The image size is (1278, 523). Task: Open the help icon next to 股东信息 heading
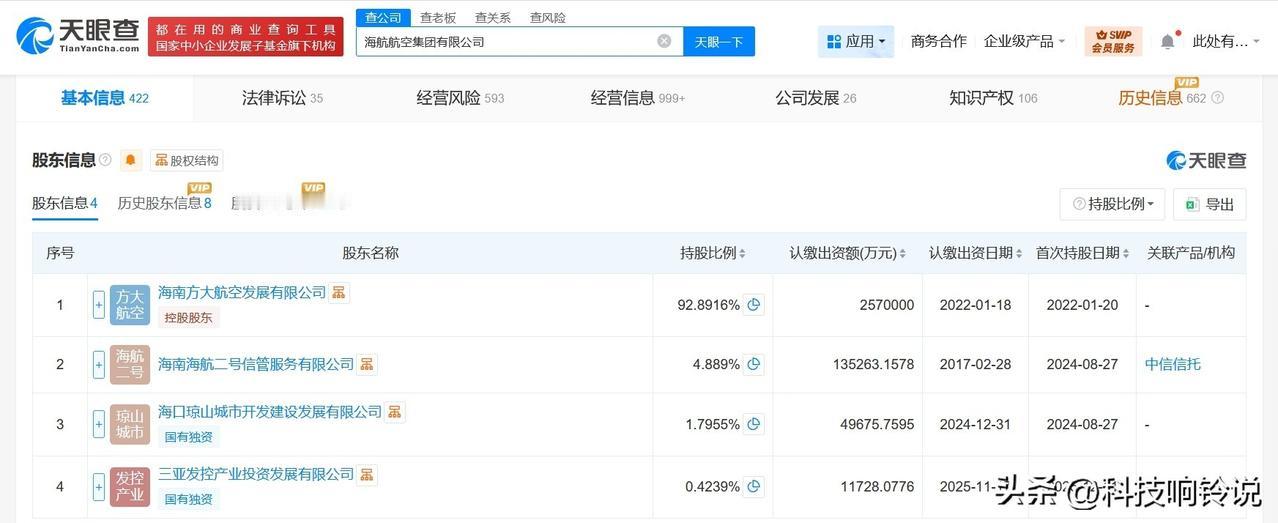pyautogui.click(x=105, y=160)
